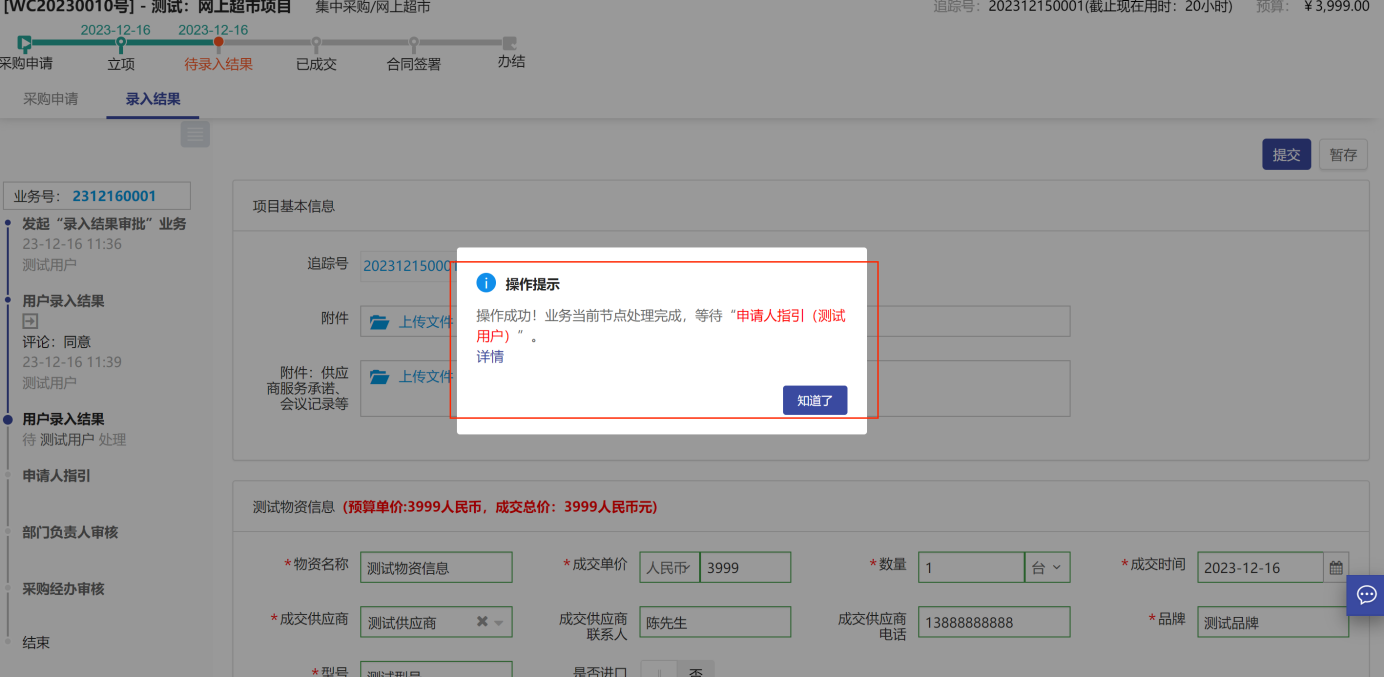Open the 成交供应商 dropdown arrow
Screen dimensions: 1384x677
click(499, 623)
